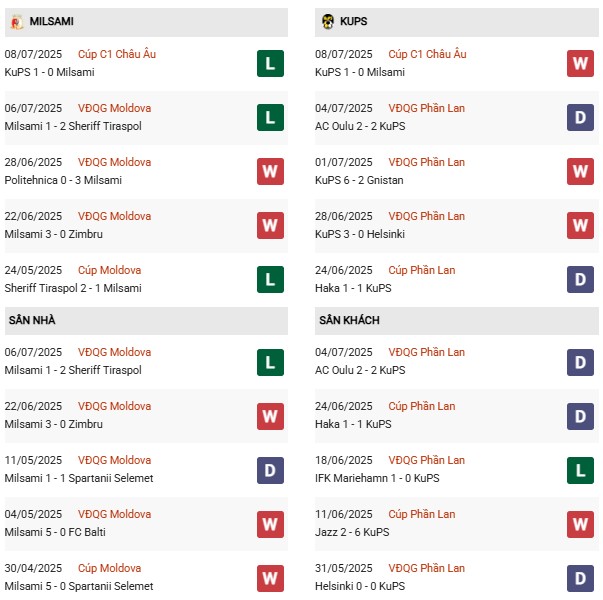Click W badge for Politehnica 0-3 Milsami
603x600 pixels.
270,172
